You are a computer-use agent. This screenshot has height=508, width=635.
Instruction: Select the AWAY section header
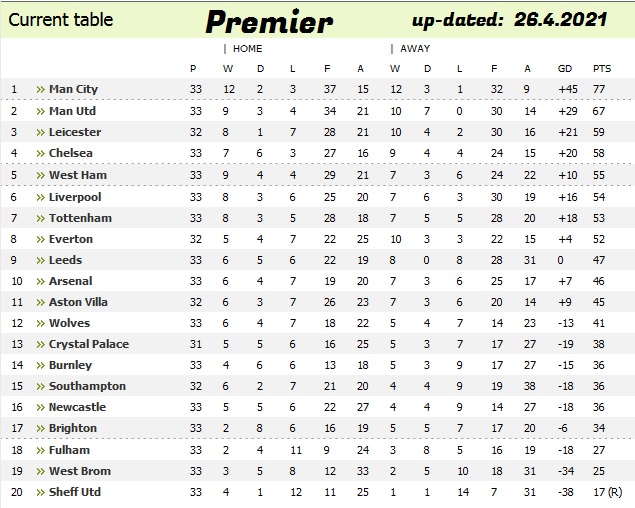coord(415,48)
